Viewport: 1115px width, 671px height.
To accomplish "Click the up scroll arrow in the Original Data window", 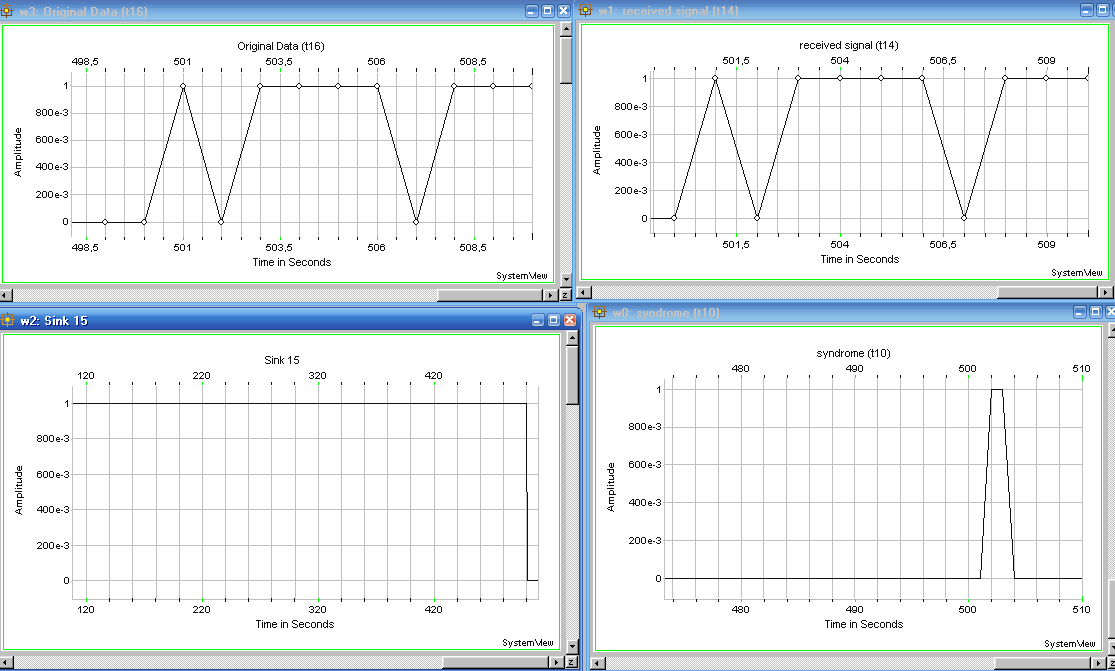I will (566, 29).
